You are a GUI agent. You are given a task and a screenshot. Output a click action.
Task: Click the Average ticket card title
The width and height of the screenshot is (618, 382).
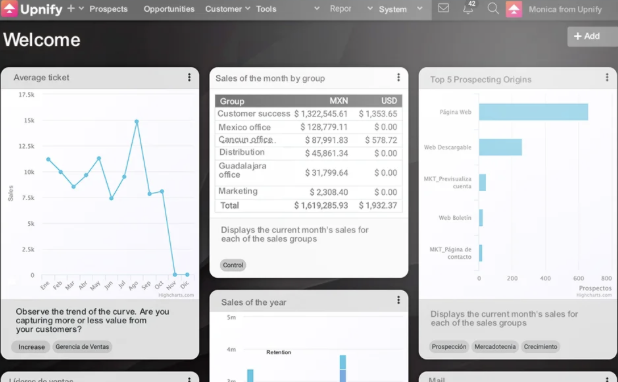[x=41, y=78]
